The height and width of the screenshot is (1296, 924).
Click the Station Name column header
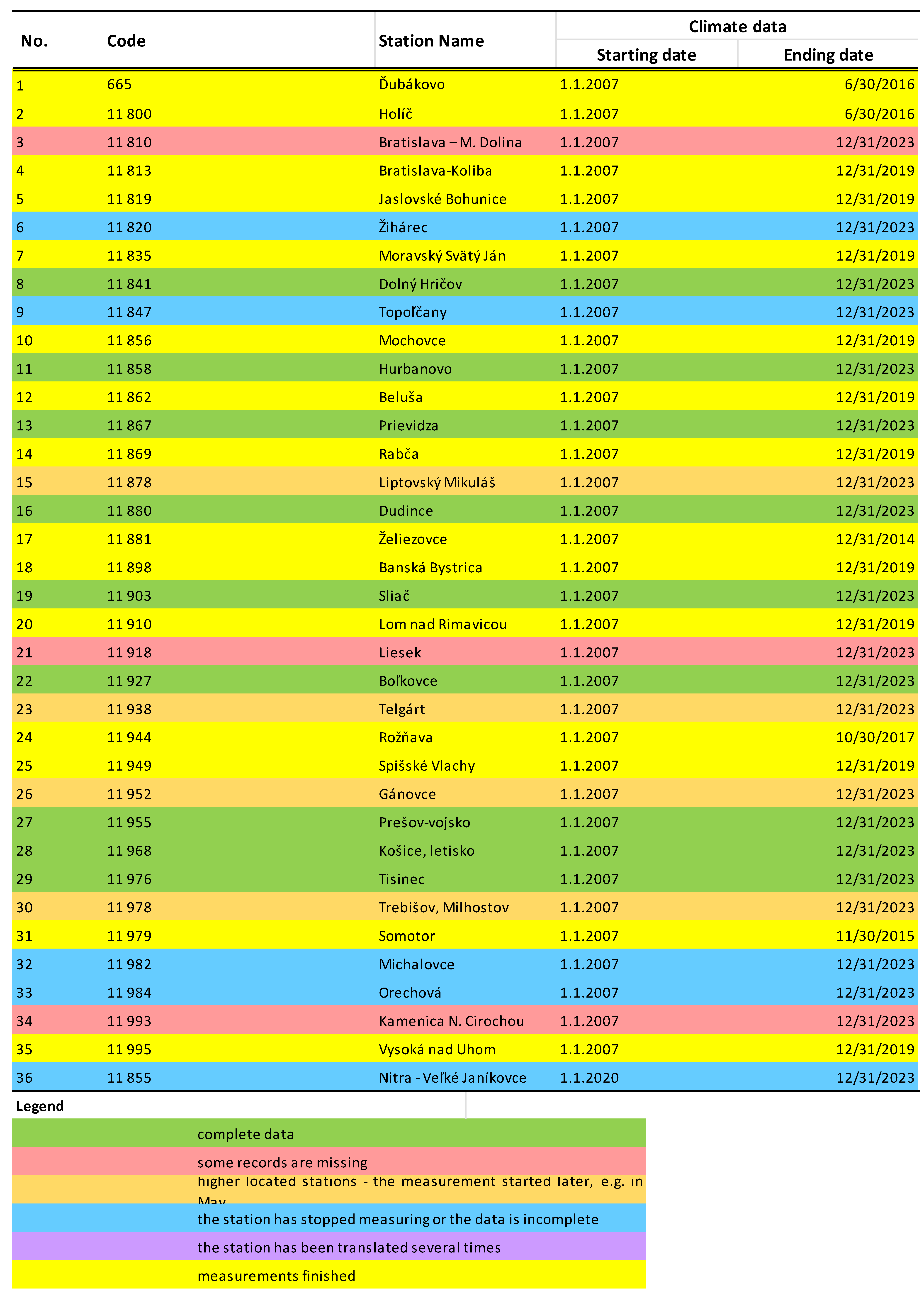[431, 41]
